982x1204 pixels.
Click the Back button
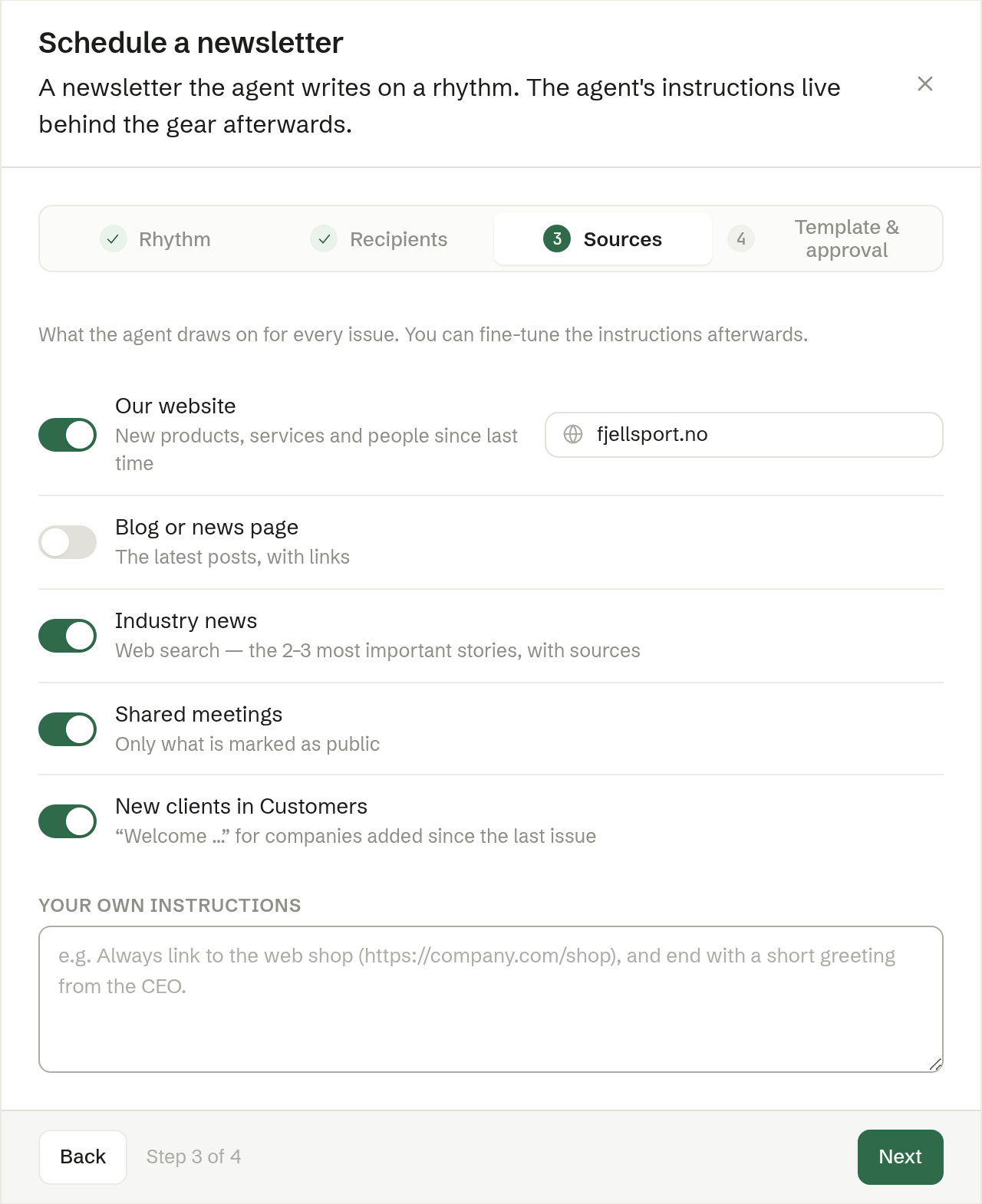[x=83, y=1156]
